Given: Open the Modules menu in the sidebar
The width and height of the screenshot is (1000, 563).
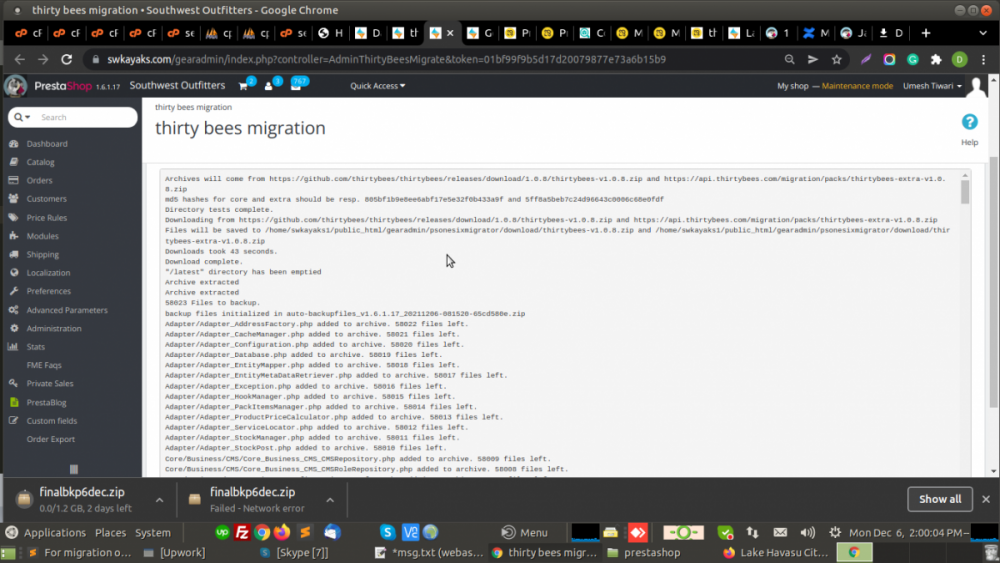Looking at the screenshot, I should pyautogui.click(x=42, y=236).
